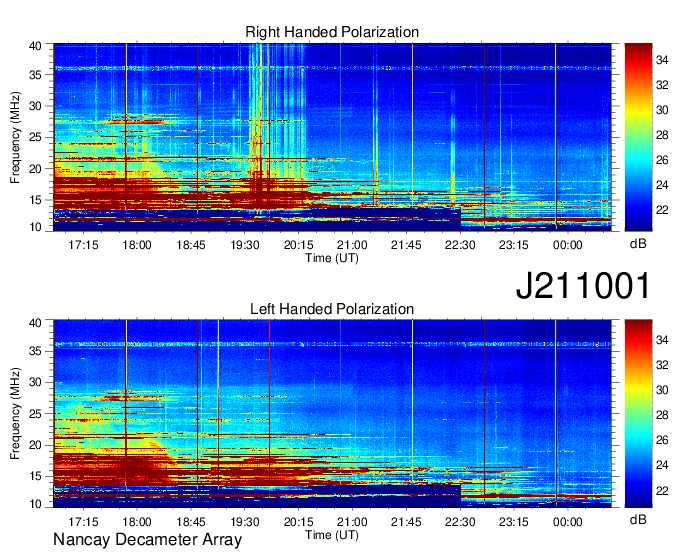
Task: Click the 23:15 time tick under the Left Handed plot
Action: point(513,522)
